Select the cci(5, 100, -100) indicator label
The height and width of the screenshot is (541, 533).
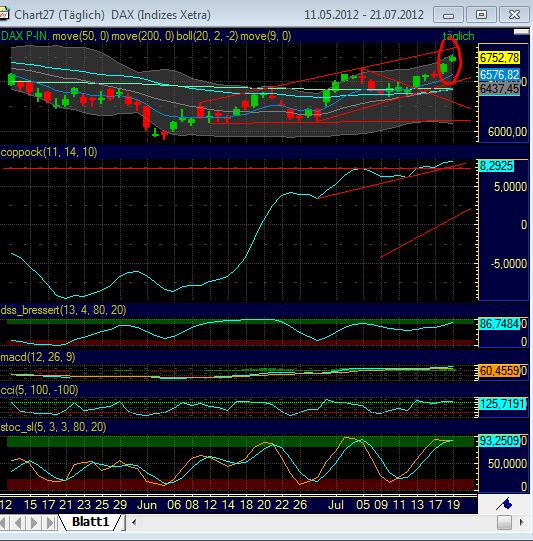click(x=40, y=390)
